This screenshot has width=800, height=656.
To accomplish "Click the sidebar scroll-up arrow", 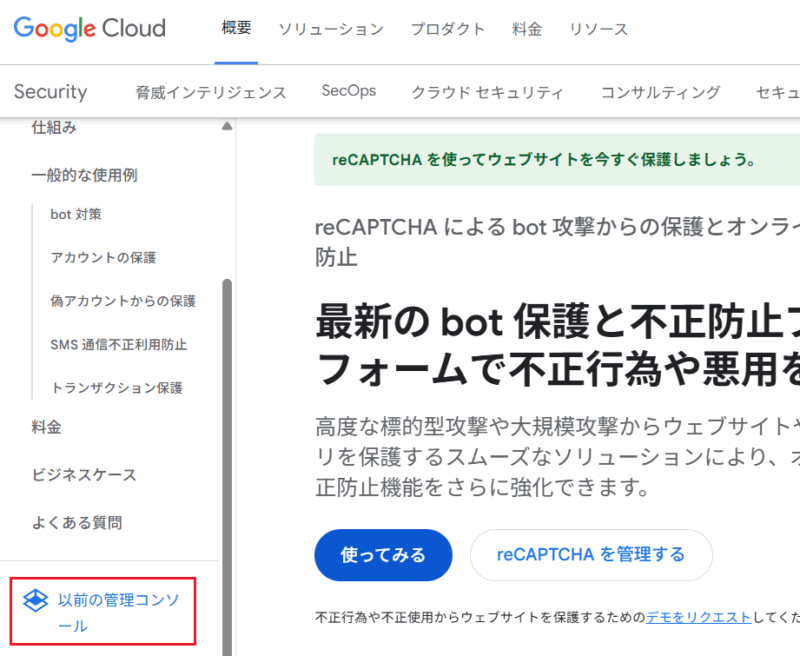I will [227, 126].
